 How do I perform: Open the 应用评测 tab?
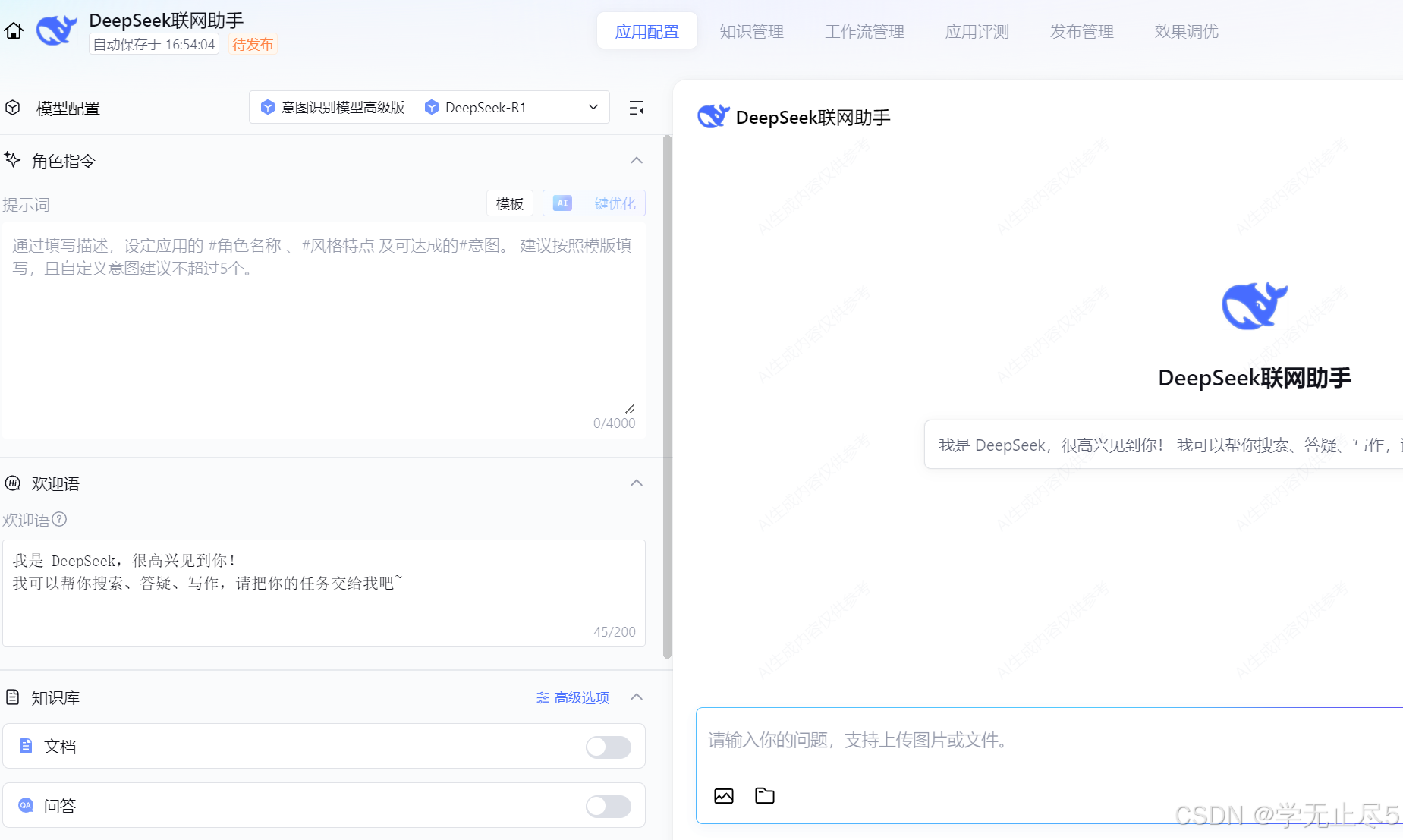tap(977, 32)
